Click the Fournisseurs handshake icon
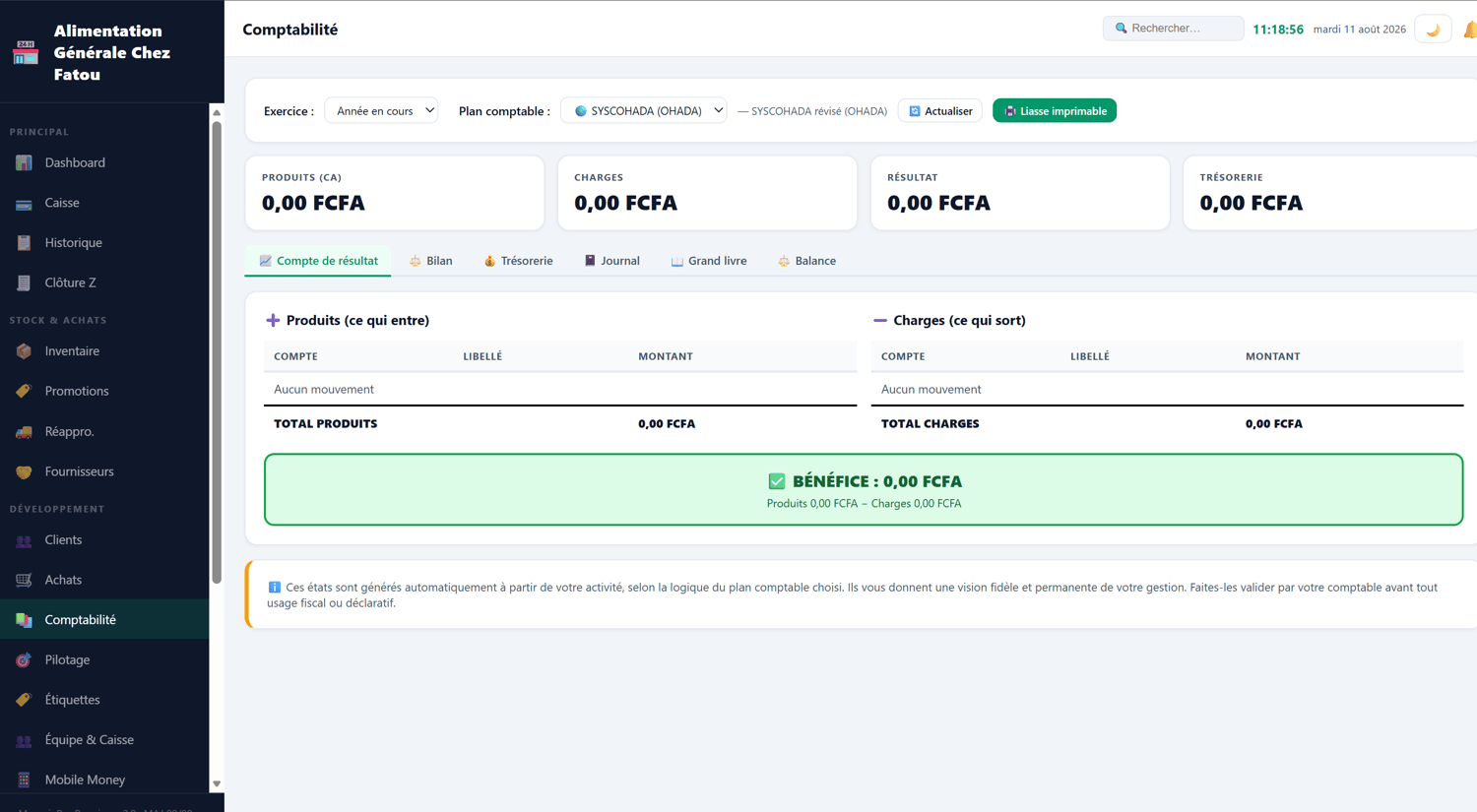Viewport: 1477px width, 812px height. (x=24, y=471)
